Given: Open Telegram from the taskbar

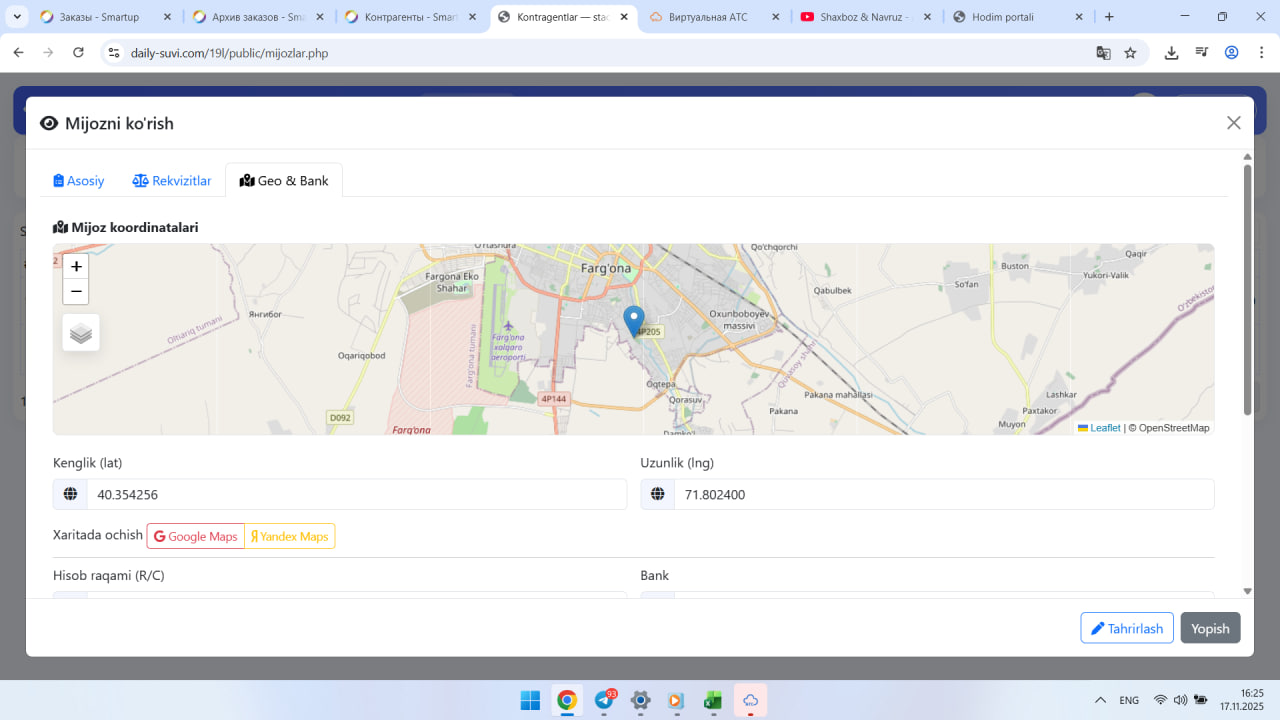Looking at the screenshot, I should point(604,700).
